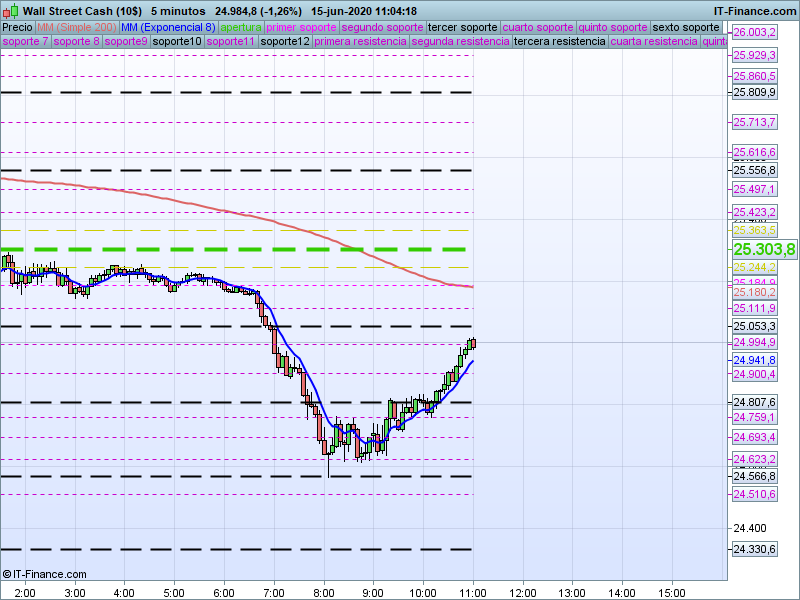Click the 8:00 time axis label
This screenshot has width=800, height=600.
pos(323,593)
